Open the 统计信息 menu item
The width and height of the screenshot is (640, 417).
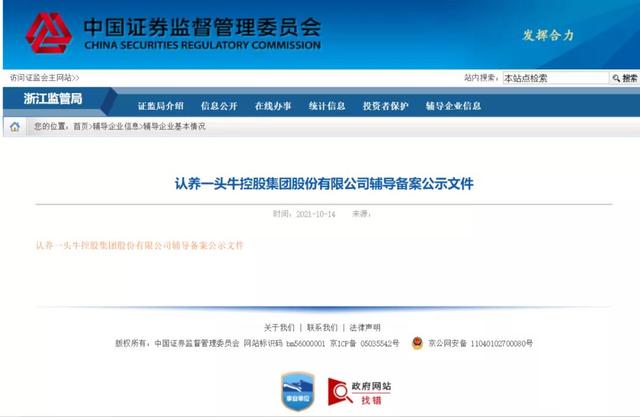coord(327,106)
